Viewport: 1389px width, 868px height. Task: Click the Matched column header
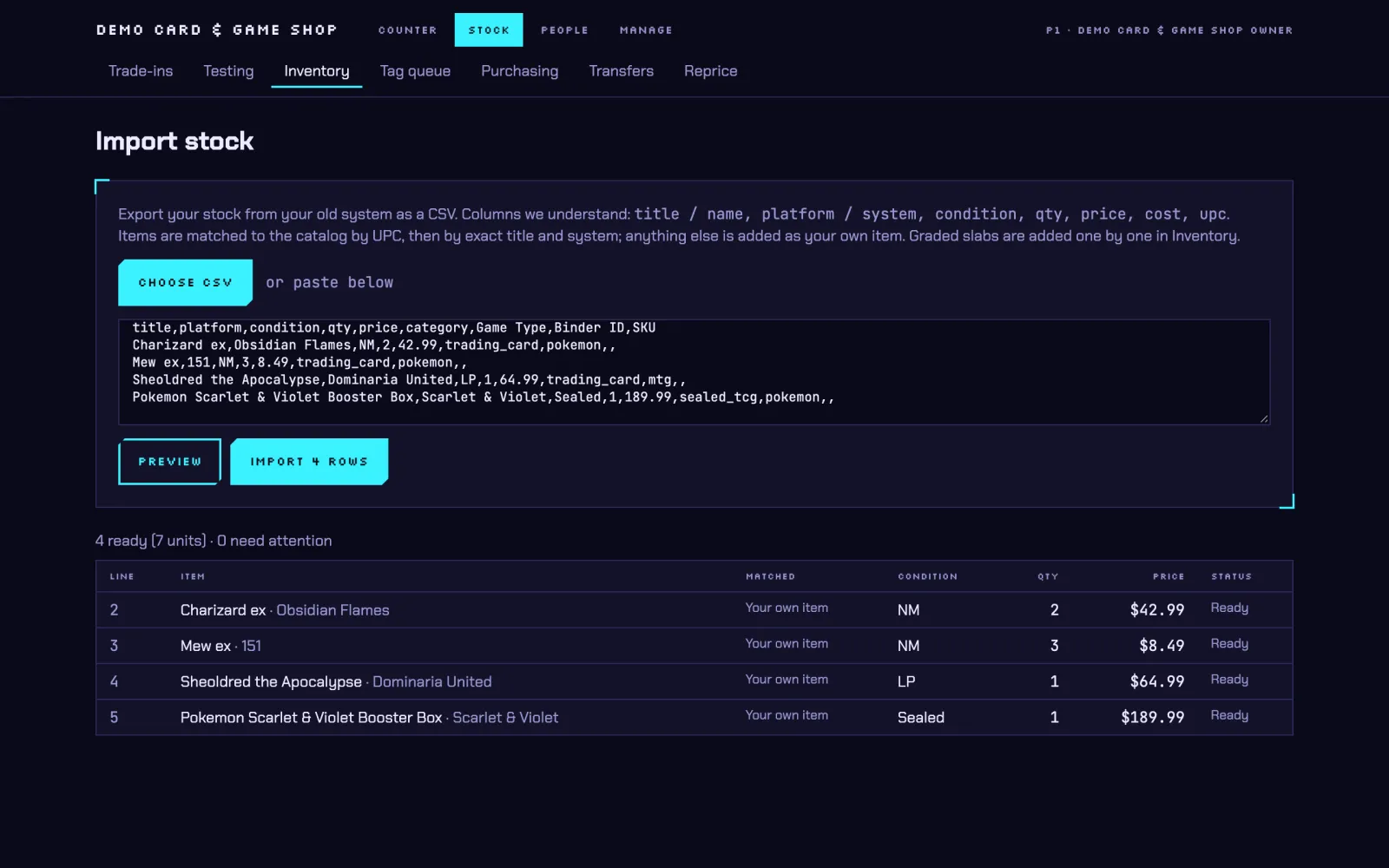[x=770, y=576]
